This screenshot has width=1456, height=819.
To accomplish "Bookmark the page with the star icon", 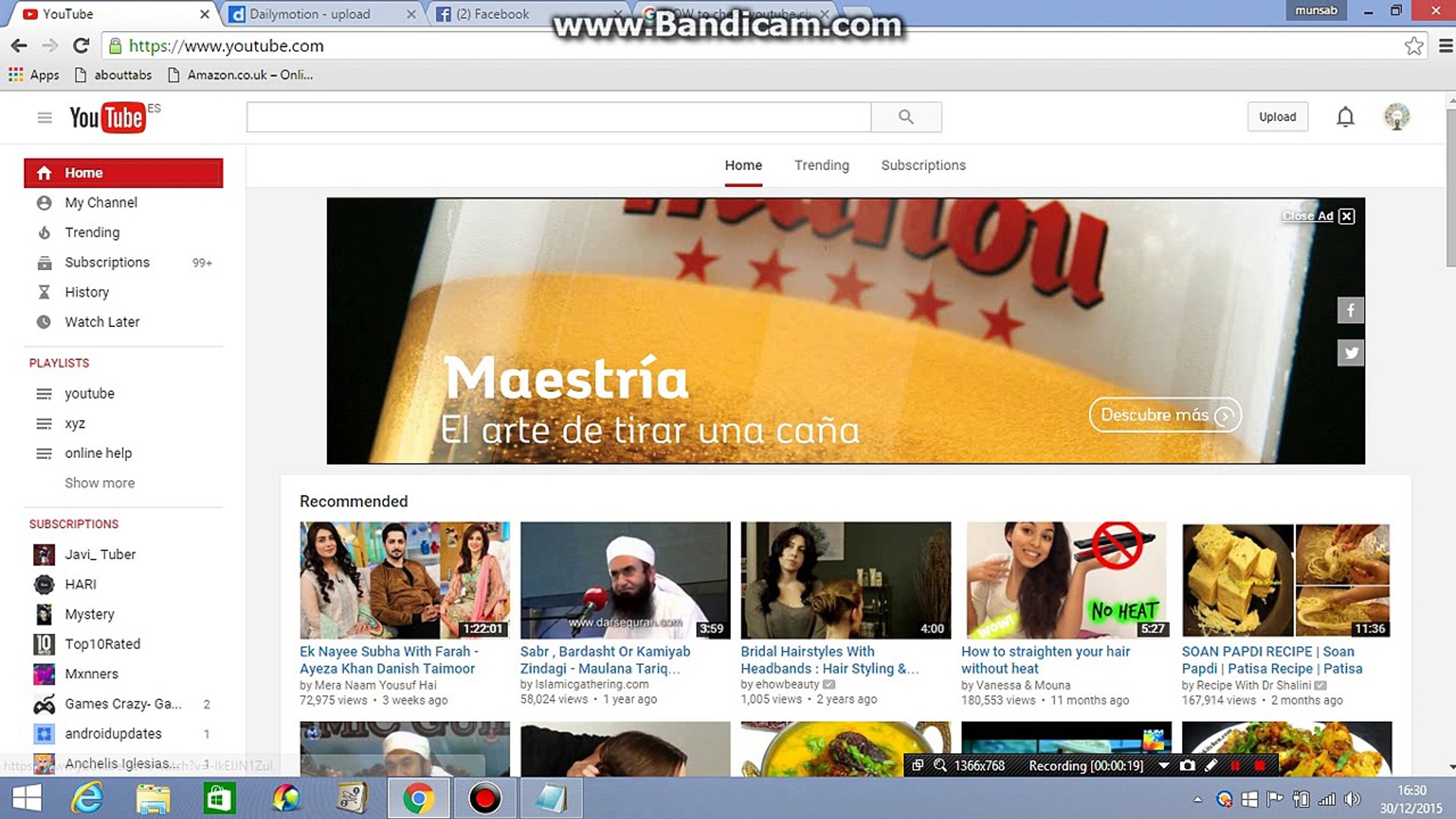I will pos(1414,46).
